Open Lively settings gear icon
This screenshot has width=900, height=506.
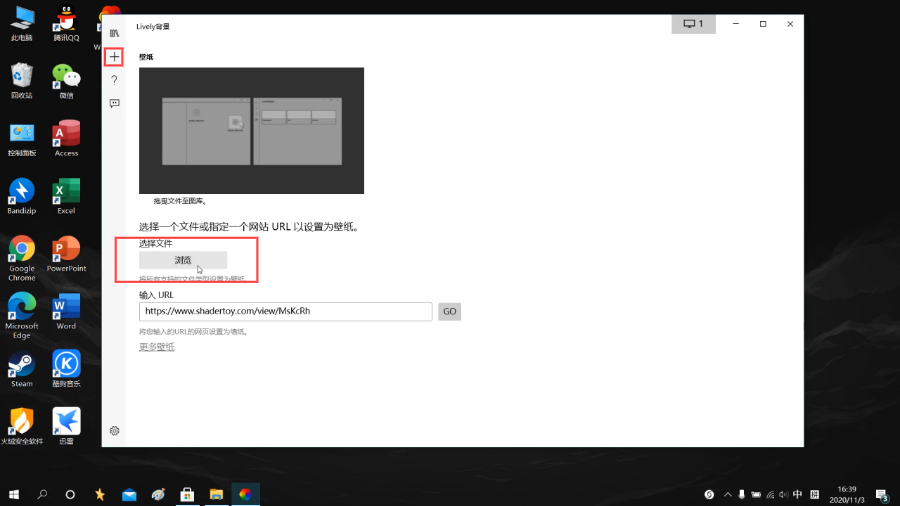pos(114,431)
